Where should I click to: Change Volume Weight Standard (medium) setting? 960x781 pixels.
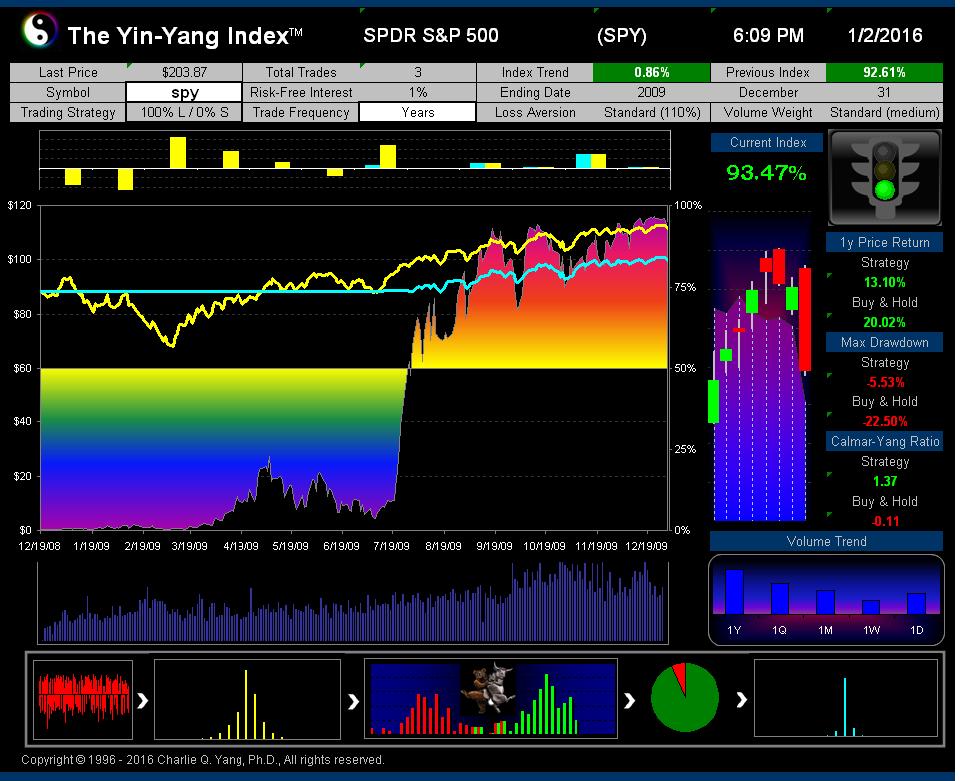[x=884, y=113]
